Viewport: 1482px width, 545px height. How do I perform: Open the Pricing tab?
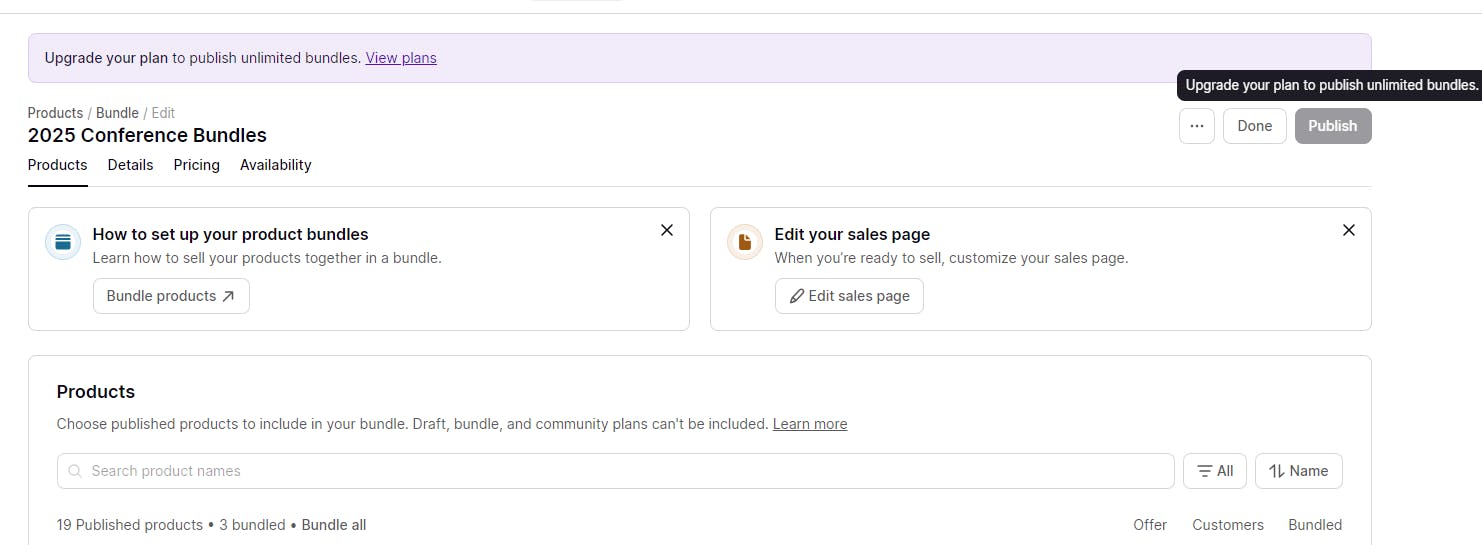pos(197,165)
